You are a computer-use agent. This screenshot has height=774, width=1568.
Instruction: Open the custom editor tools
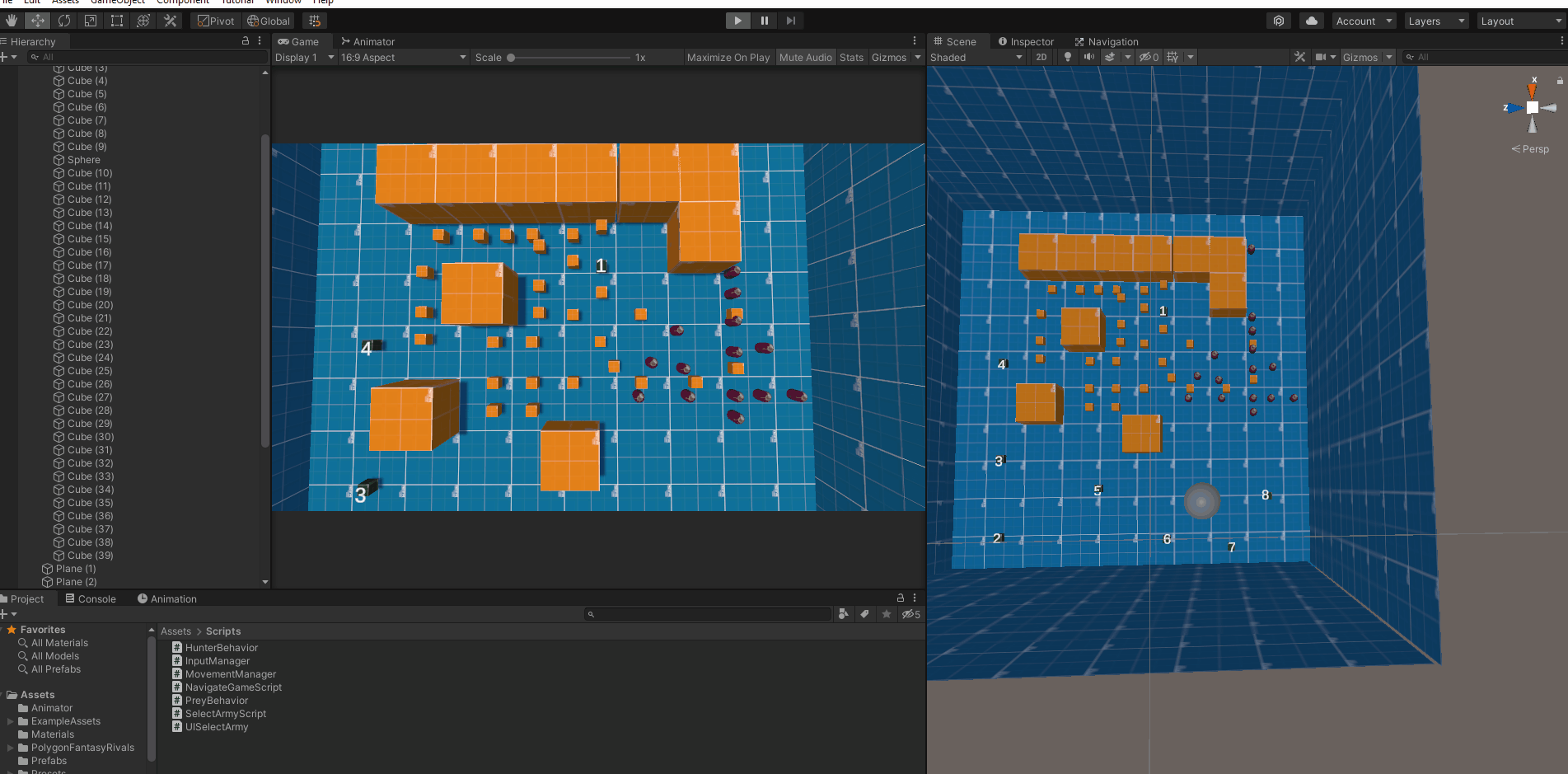(171, 21)
